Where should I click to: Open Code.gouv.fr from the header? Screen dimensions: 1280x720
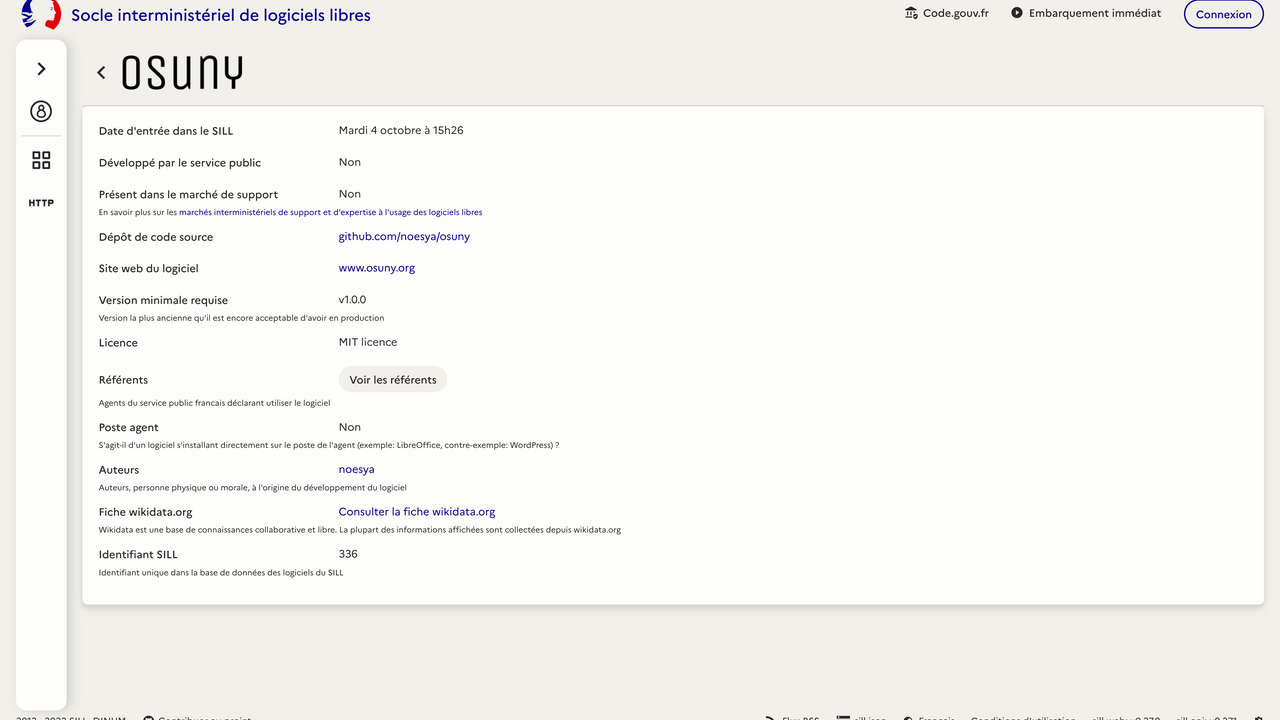click(946, 14)
